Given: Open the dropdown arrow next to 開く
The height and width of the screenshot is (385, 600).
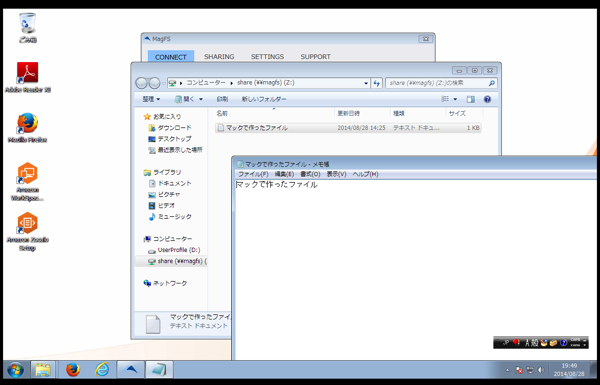Looking at the screenshot, I should (201, 100).
